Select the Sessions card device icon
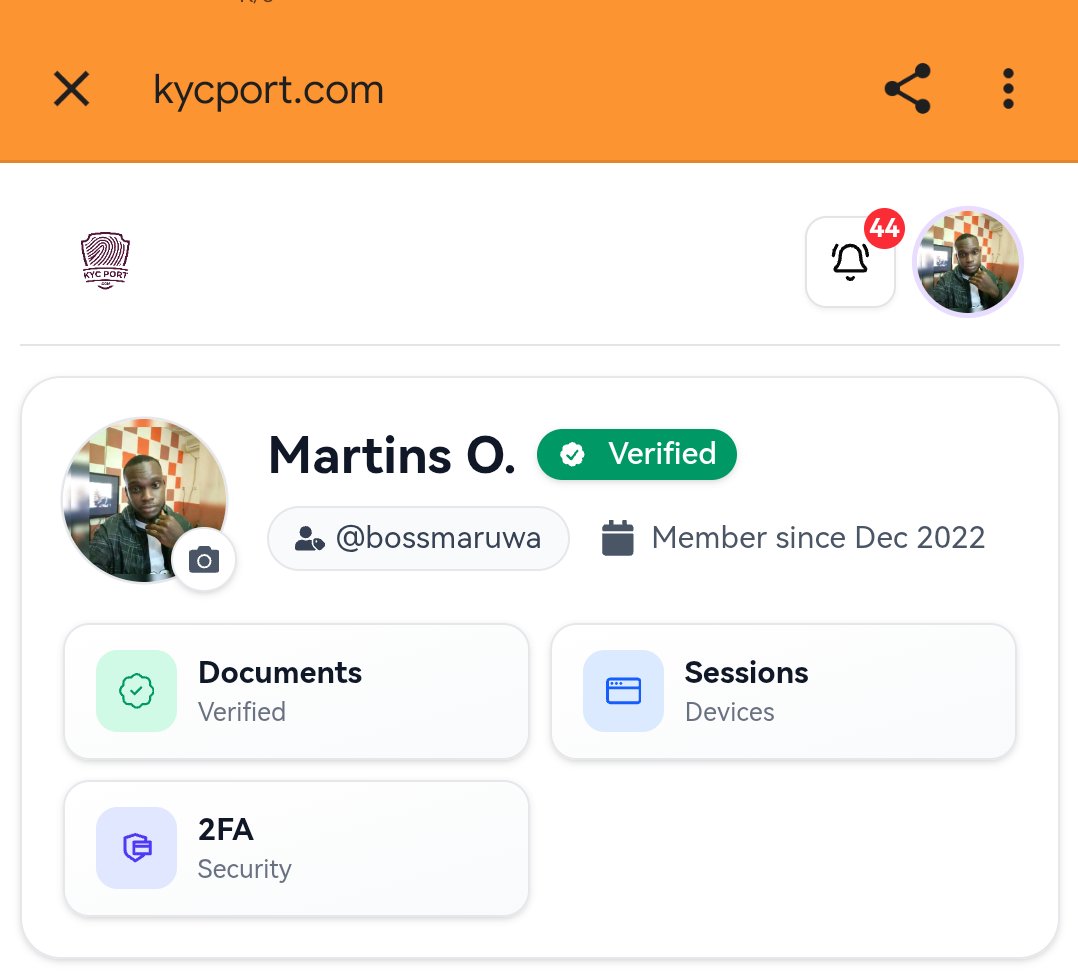1078x973 pixels. pyautogui.click(x=623, y=690)
